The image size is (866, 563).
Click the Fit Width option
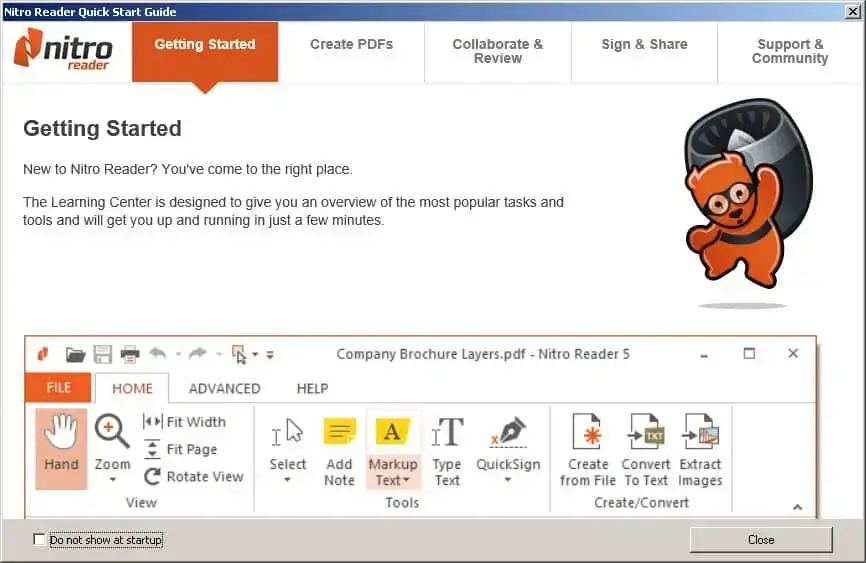point(184,422)
